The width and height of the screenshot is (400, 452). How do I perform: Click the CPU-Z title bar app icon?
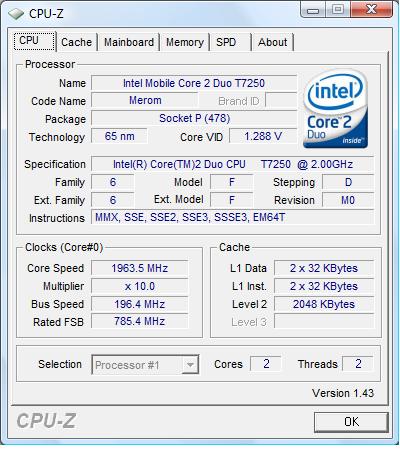[16, 14]
